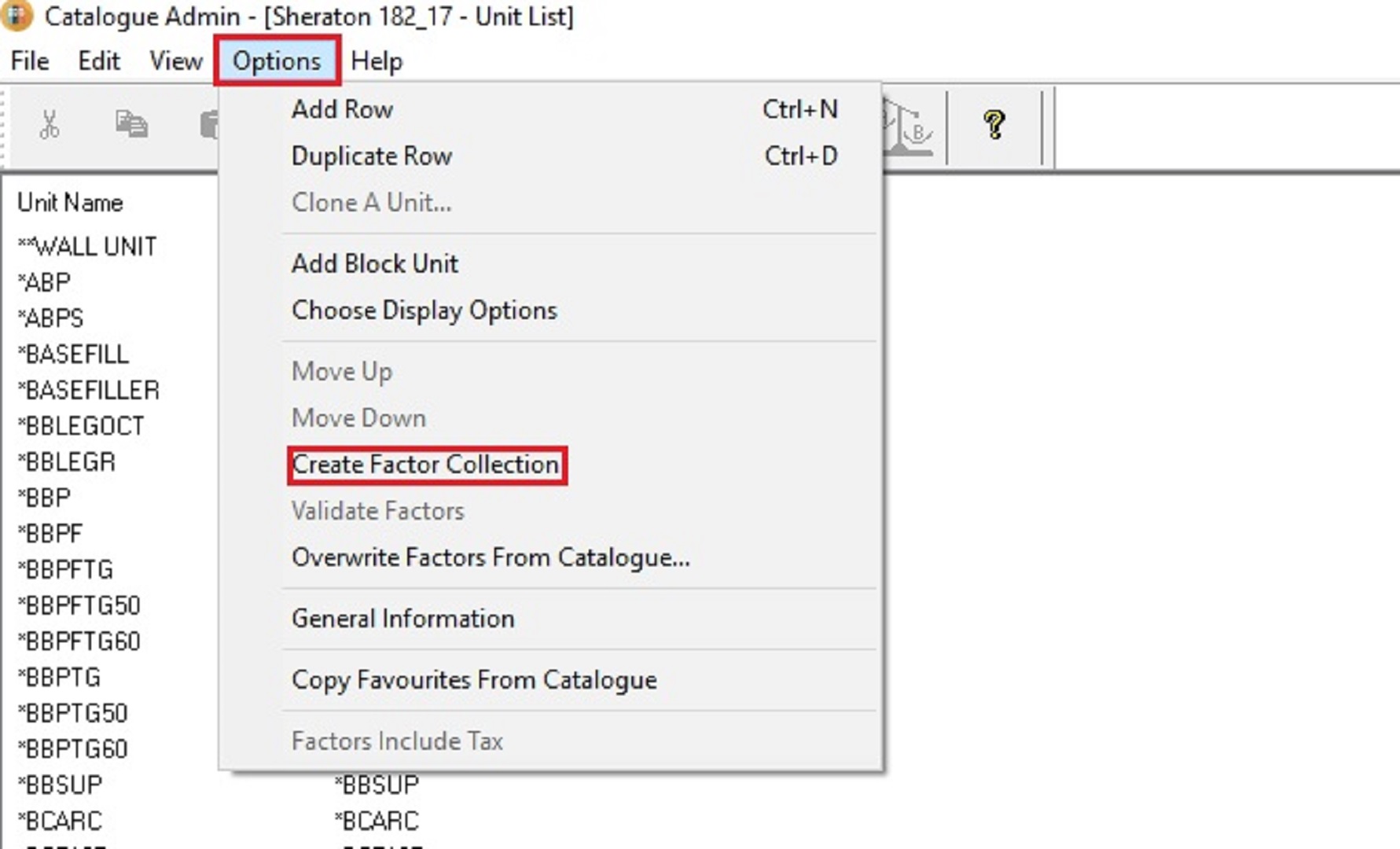This screenshot has width=1400, height=849.
Task: Click *BBSUP in the second column
Action: click(377, 785)
